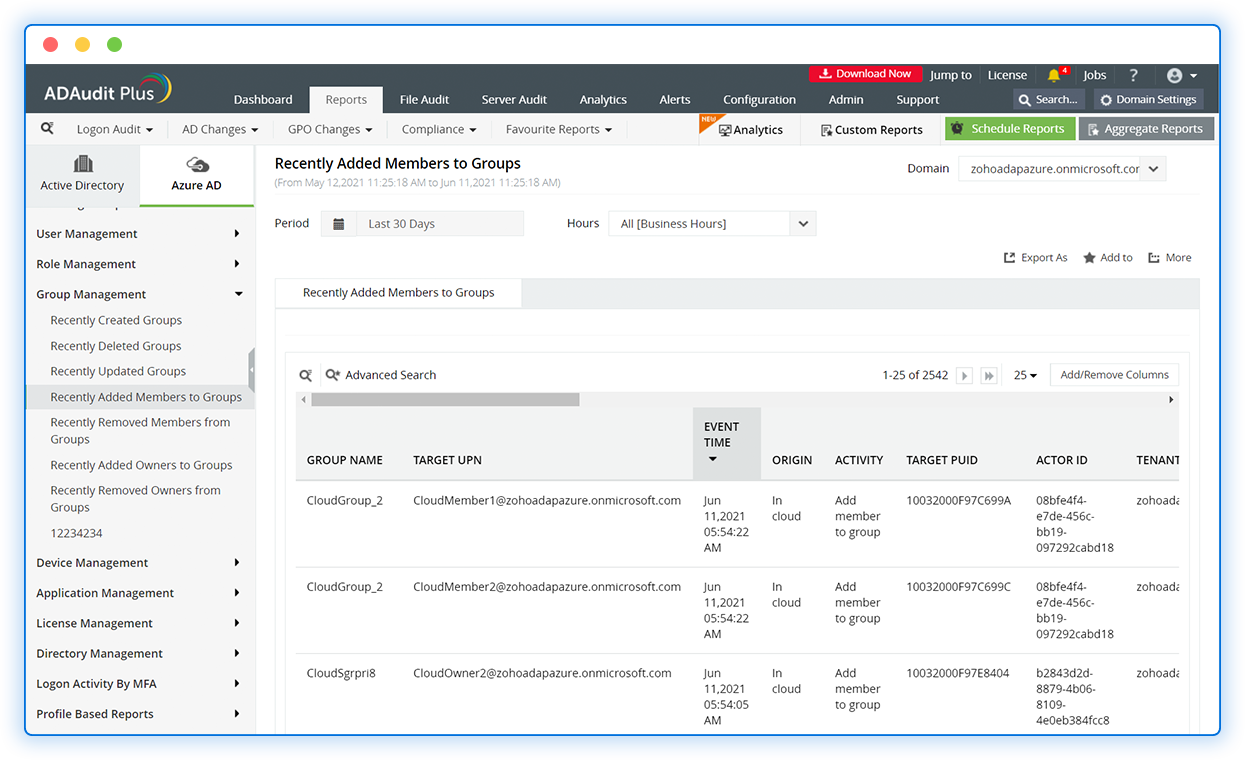The width and height of the screenshot is (1245, 760).
Task: Sort by the Event Time column
Action: (727, 443)
